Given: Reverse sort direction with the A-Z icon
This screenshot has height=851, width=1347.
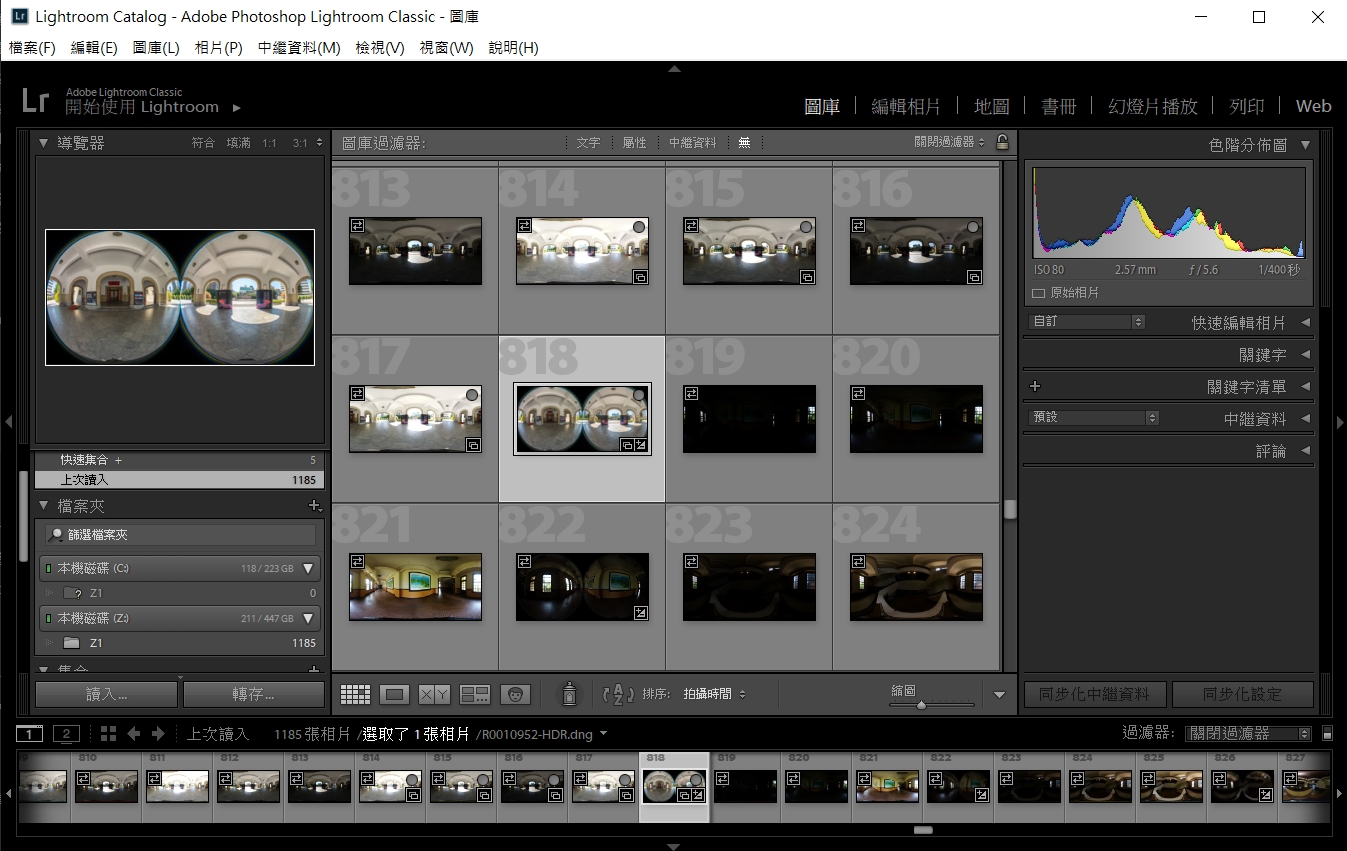Looking at the screenshot, I should 619,694.
